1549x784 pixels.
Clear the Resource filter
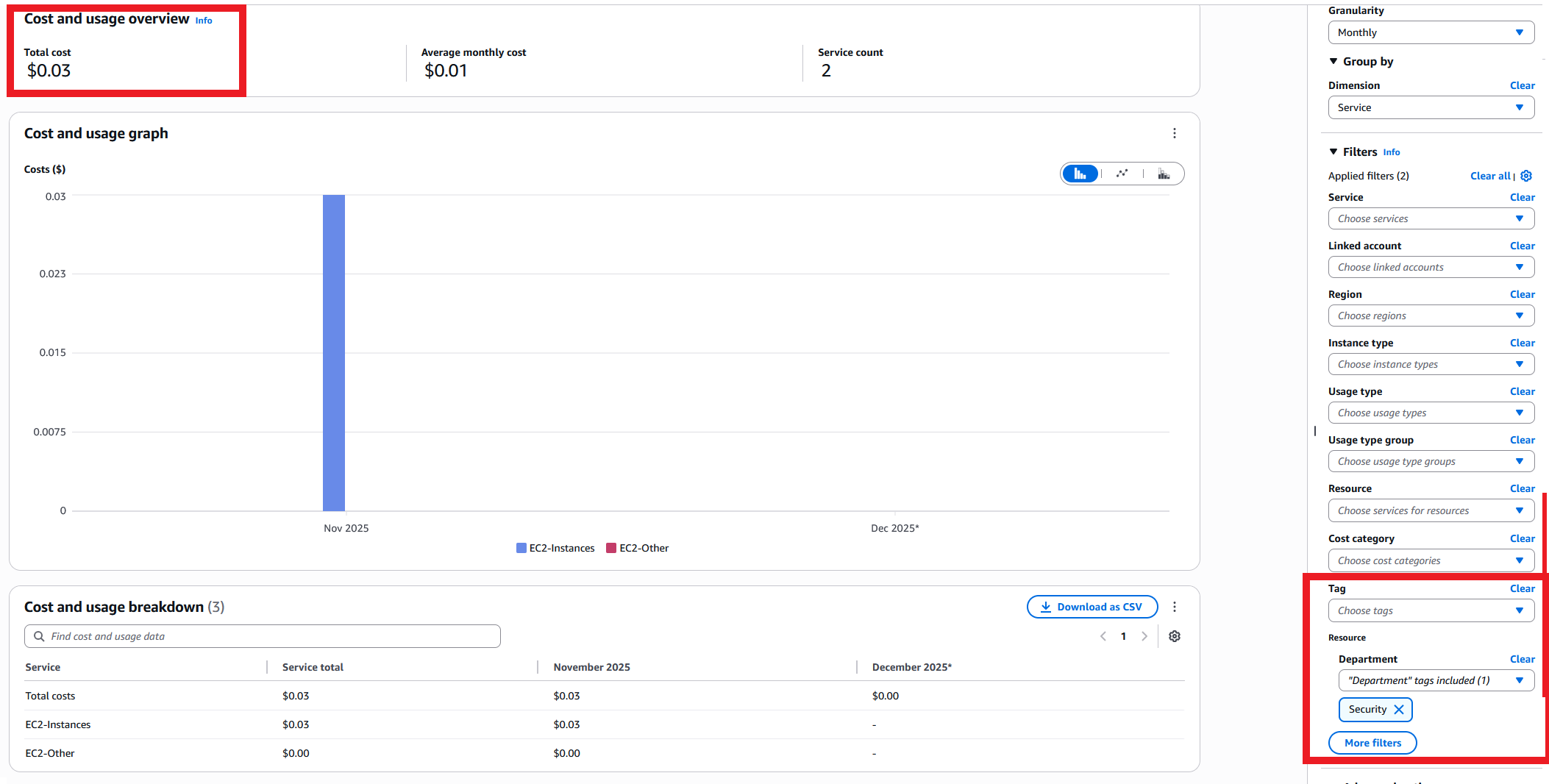1522,488
